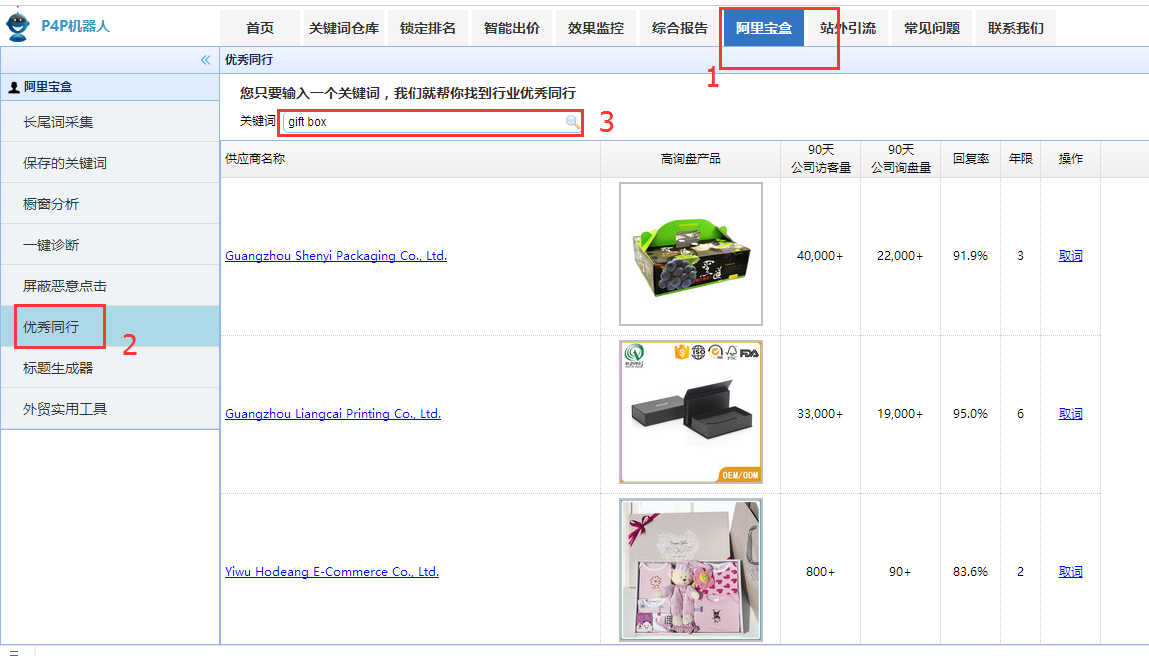
Task: Click the 22,000+ inquiry count cell
Action: [900, 256]
